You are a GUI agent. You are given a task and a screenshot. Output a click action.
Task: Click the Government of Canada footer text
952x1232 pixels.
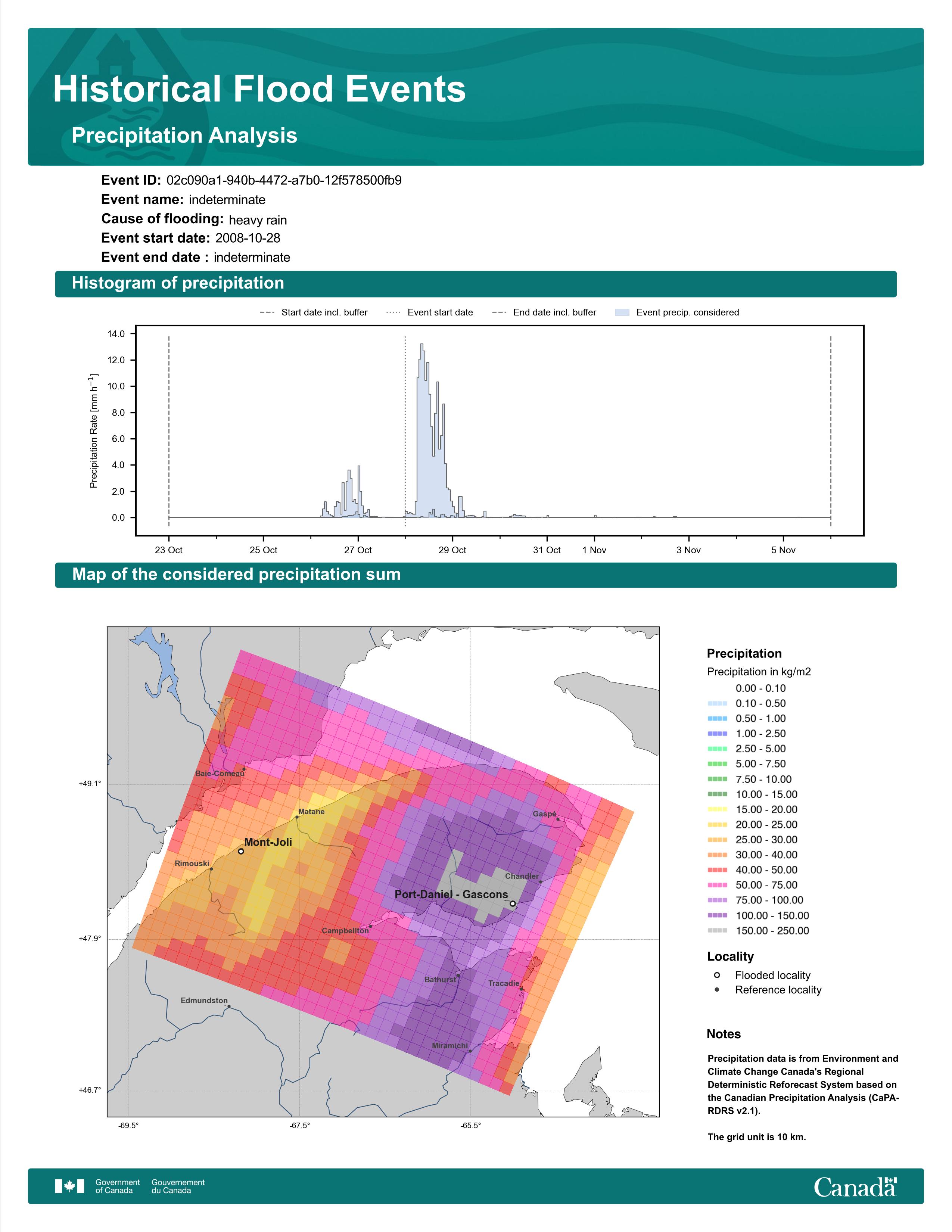(x=117, y=1186)
